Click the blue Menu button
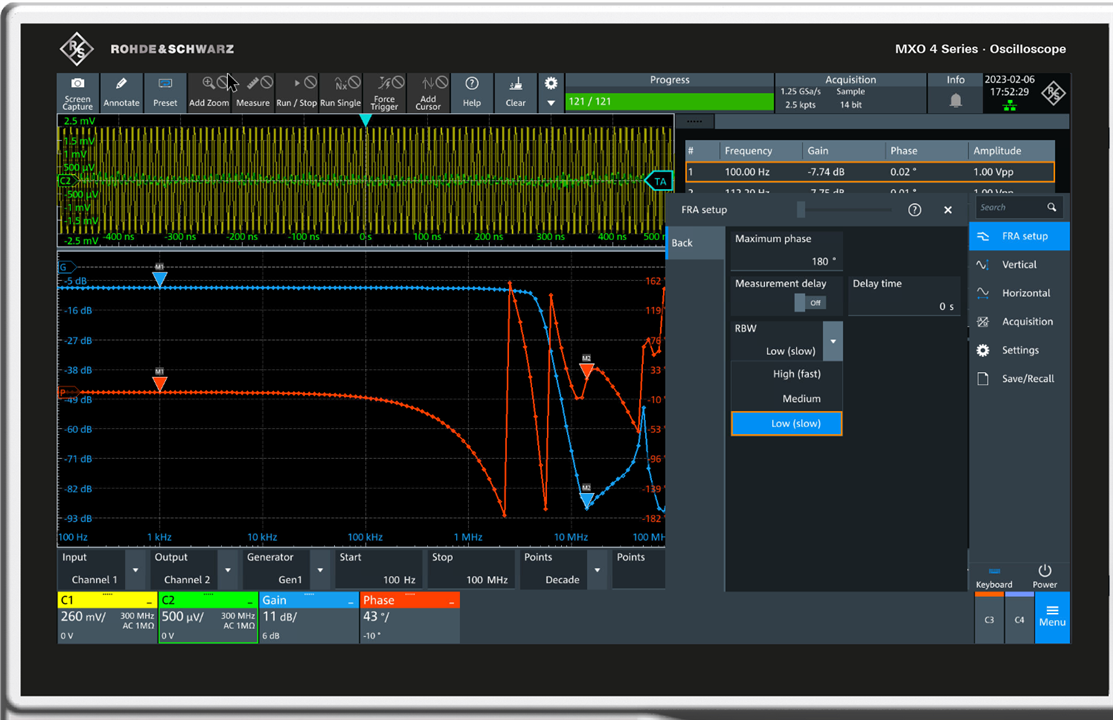The width and height of the screenshot is (1113, 720). [1051, 616]
